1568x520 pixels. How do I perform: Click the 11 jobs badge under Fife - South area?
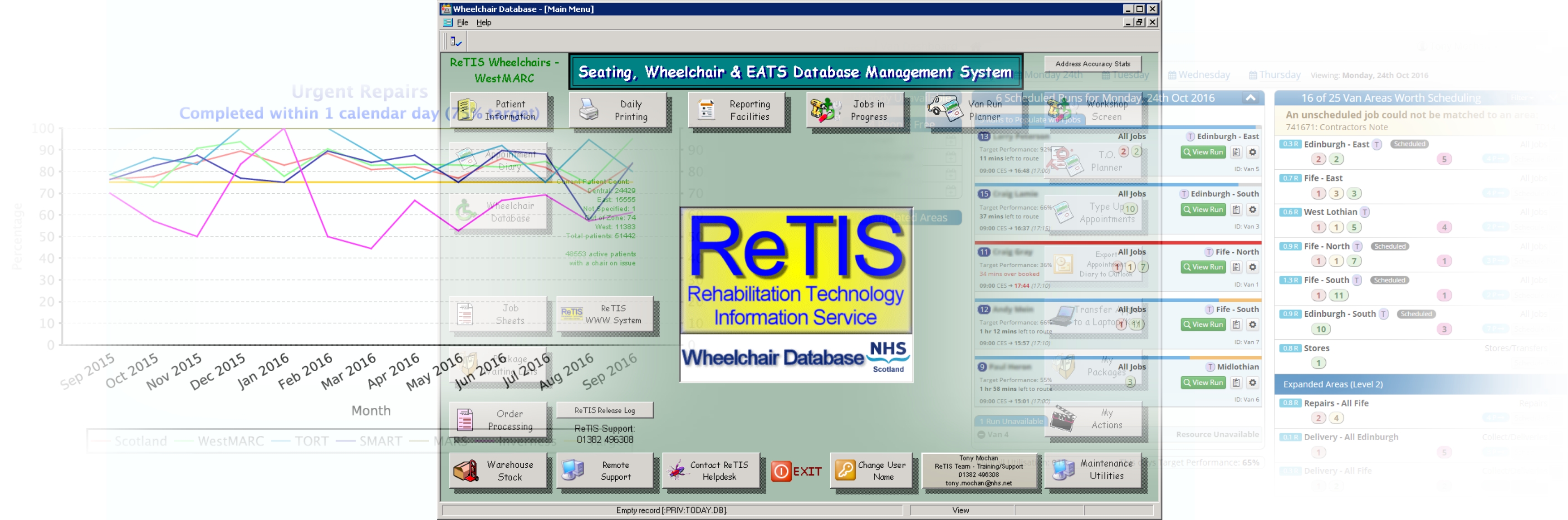(x=1338, y=296)
